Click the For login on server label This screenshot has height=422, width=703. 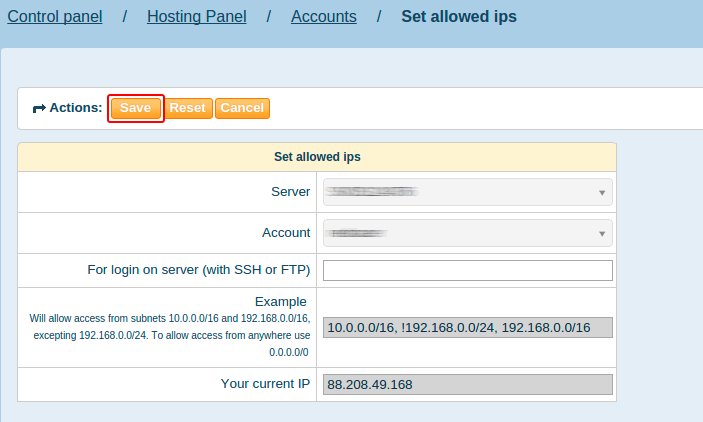tap(199, 270)
